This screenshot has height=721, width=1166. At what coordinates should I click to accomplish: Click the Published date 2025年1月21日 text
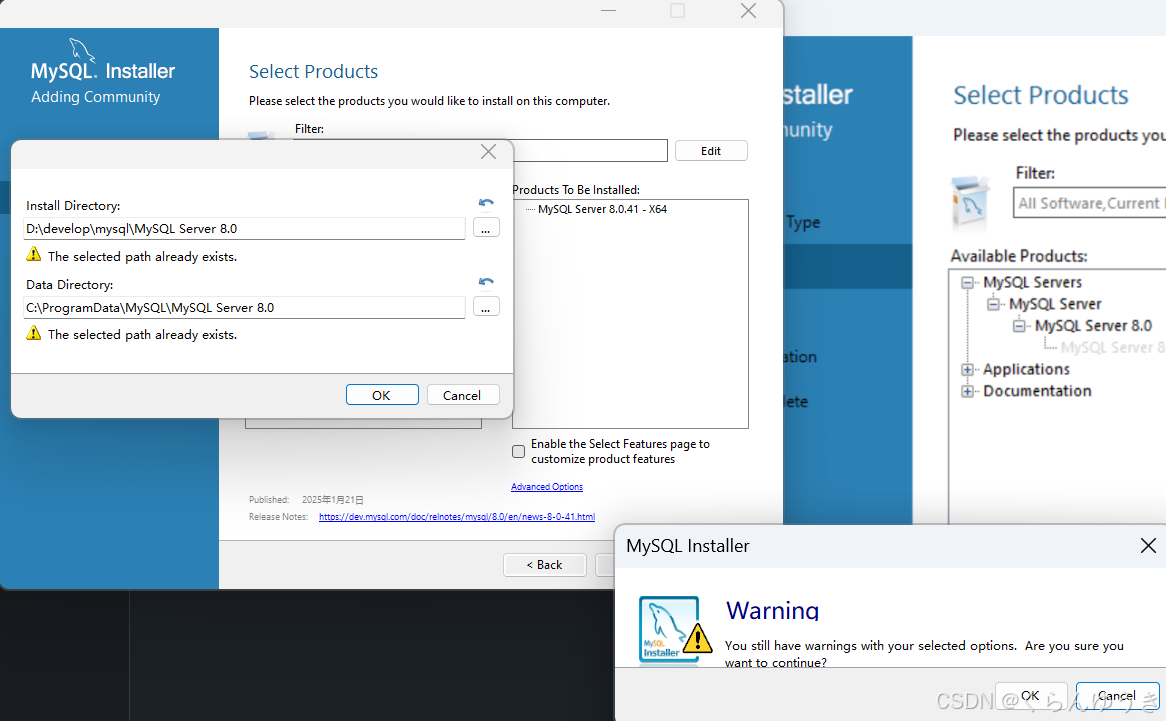[332, 499]
